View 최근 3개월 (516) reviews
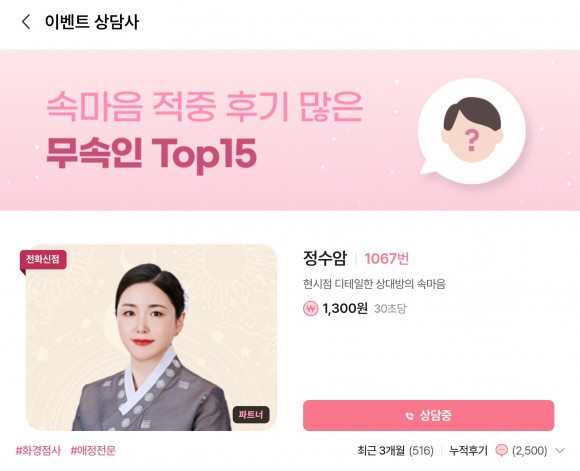 click(x=395, y=451)
